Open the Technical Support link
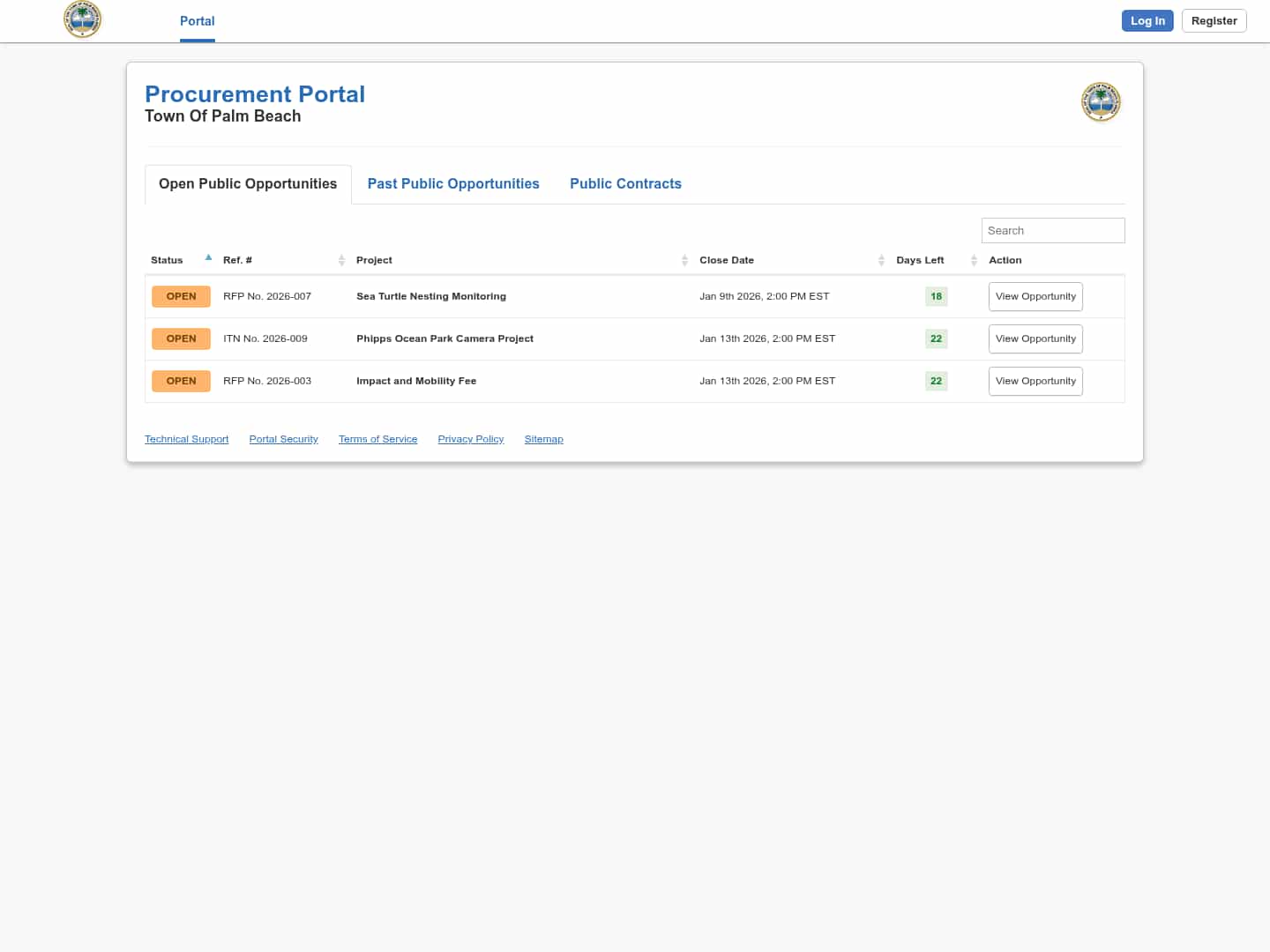1270x952 pixels. [x=186, y=439]
